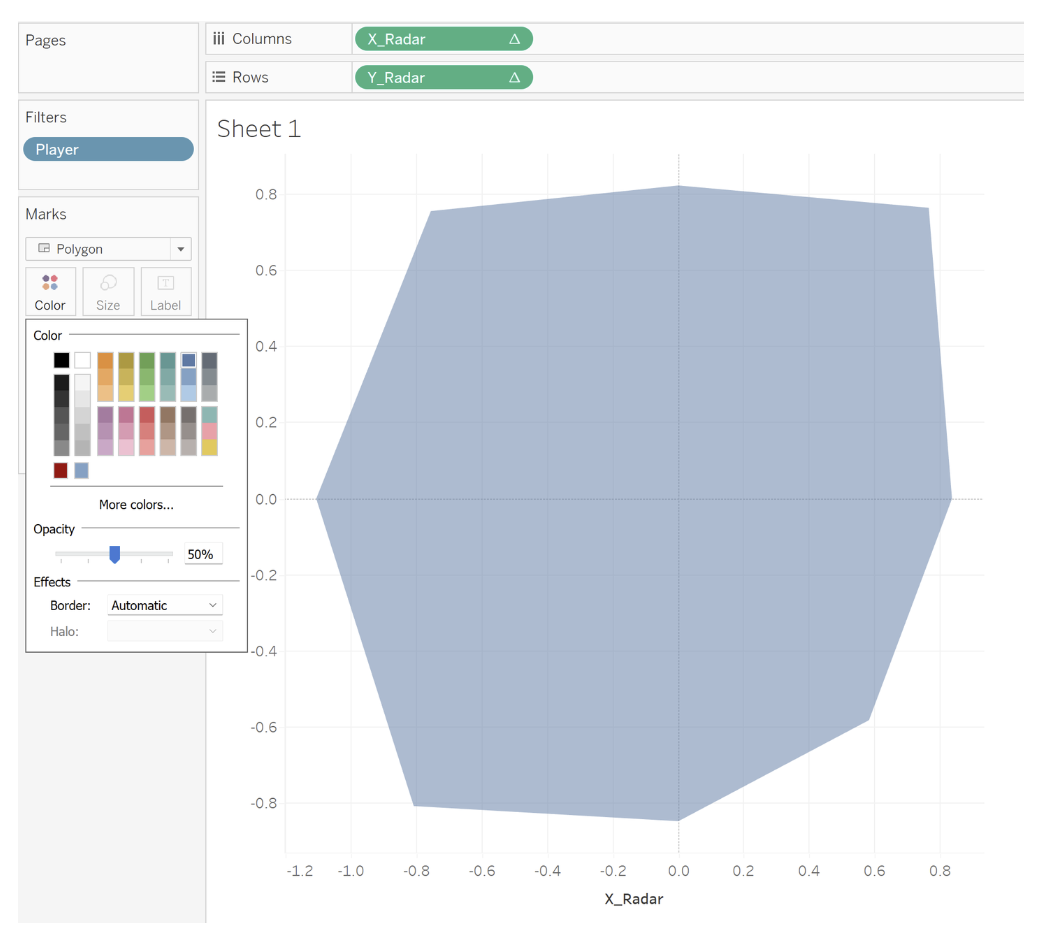
Task: Click the Size marks card icon
Action: tap(108, 284)
